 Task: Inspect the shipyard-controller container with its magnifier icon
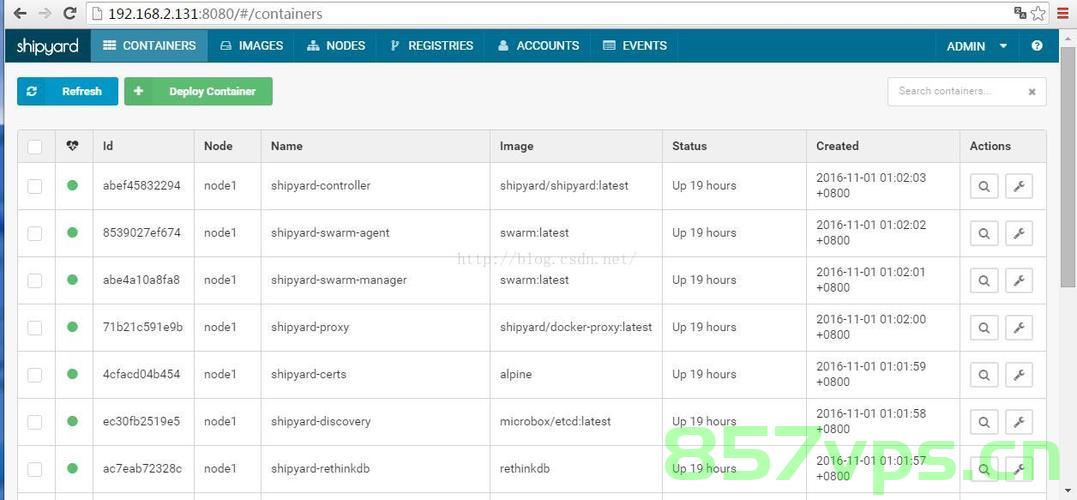coord(984,186)
